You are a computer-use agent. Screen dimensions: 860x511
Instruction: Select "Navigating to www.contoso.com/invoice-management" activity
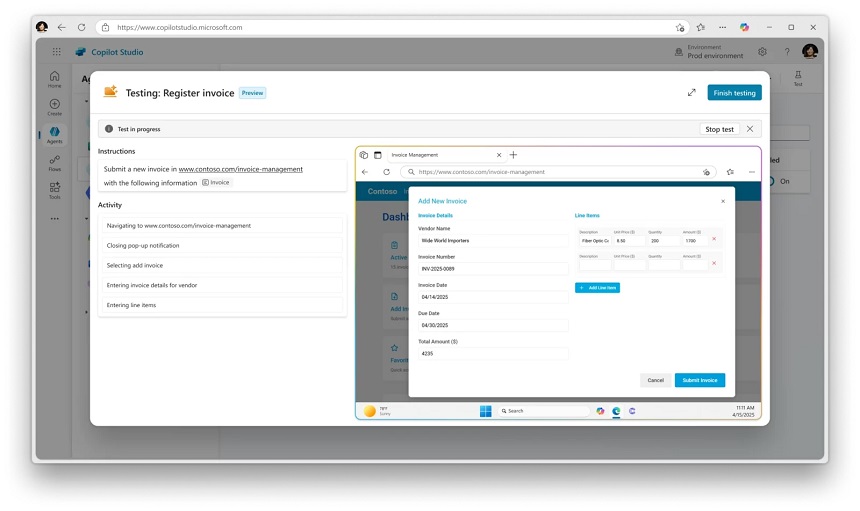pos(222,225)
